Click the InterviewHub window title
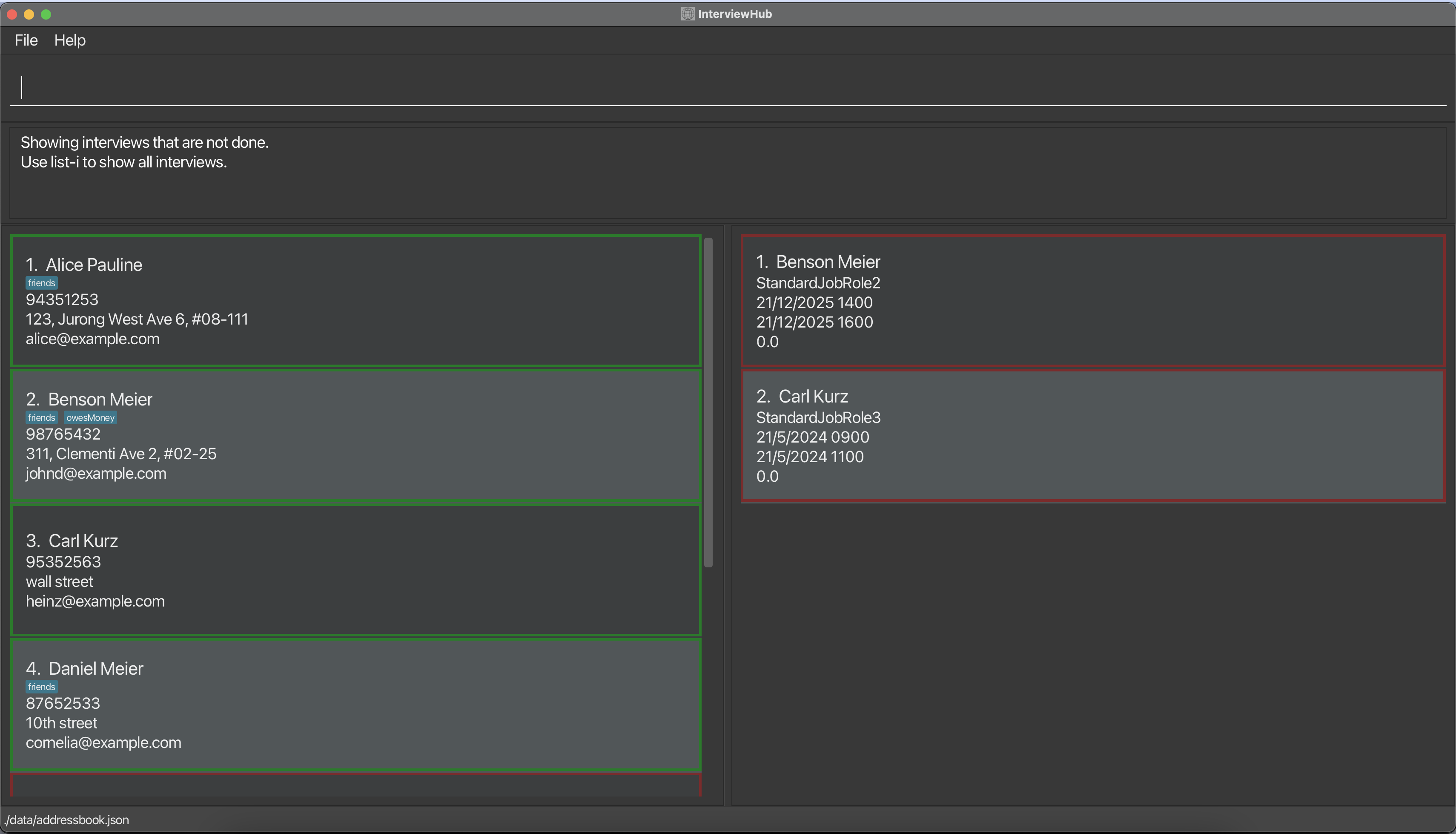 [x=735, y=14]
